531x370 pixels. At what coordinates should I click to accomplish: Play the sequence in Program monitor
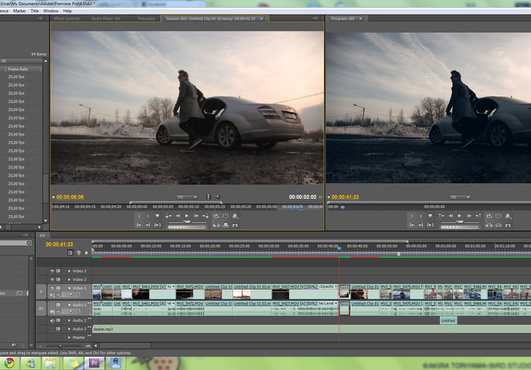tap(460, 216)
